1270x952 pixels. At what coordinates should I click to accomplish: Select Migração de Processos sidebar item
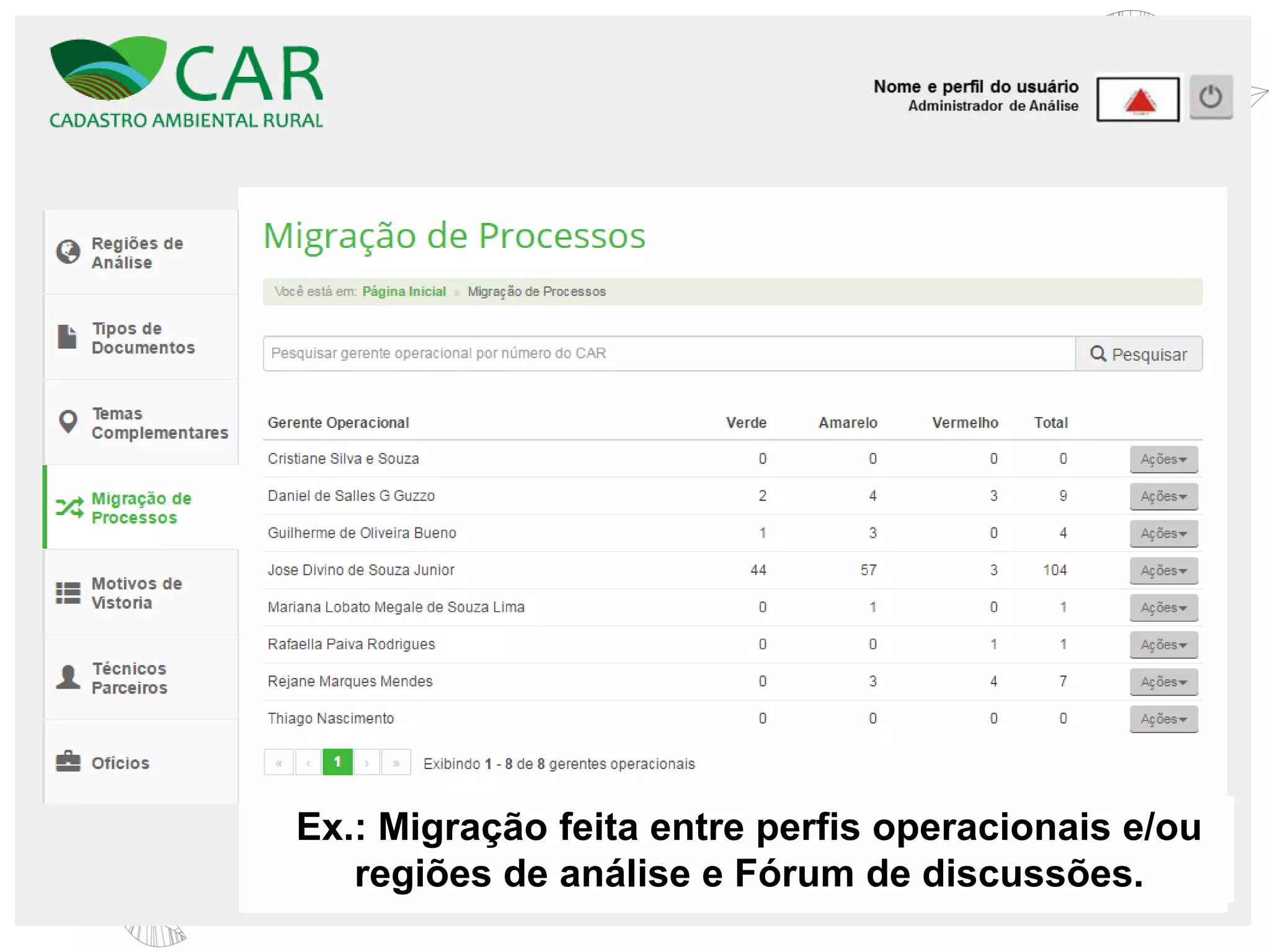(141, 507)
